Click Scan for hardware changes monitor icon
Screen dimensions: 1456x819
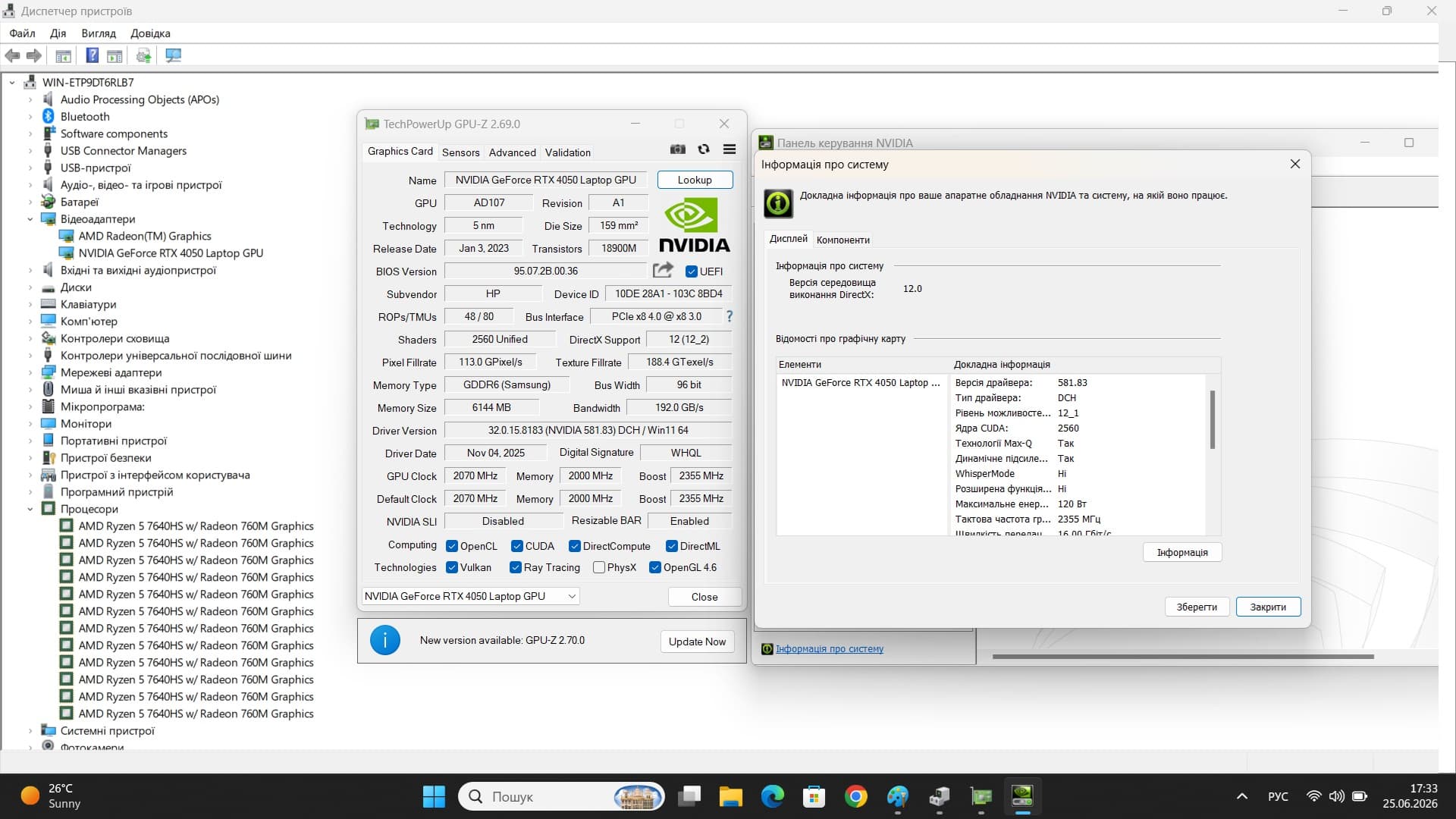click(173, 55)
